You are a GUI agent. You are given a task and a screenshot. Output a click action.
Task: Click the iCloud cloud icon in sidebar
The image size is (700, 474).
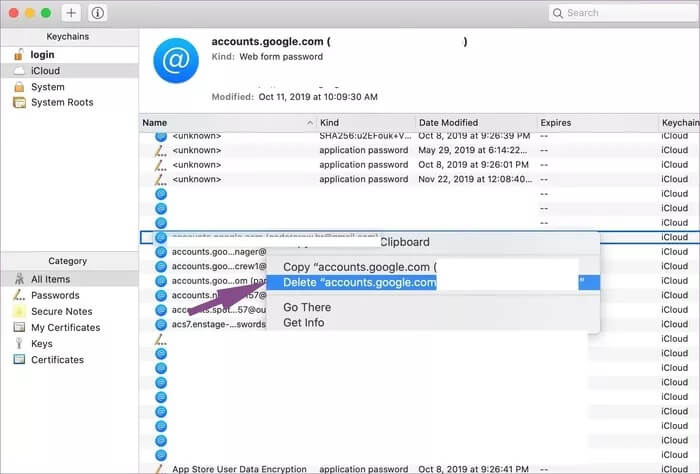(x=19, y=71)
